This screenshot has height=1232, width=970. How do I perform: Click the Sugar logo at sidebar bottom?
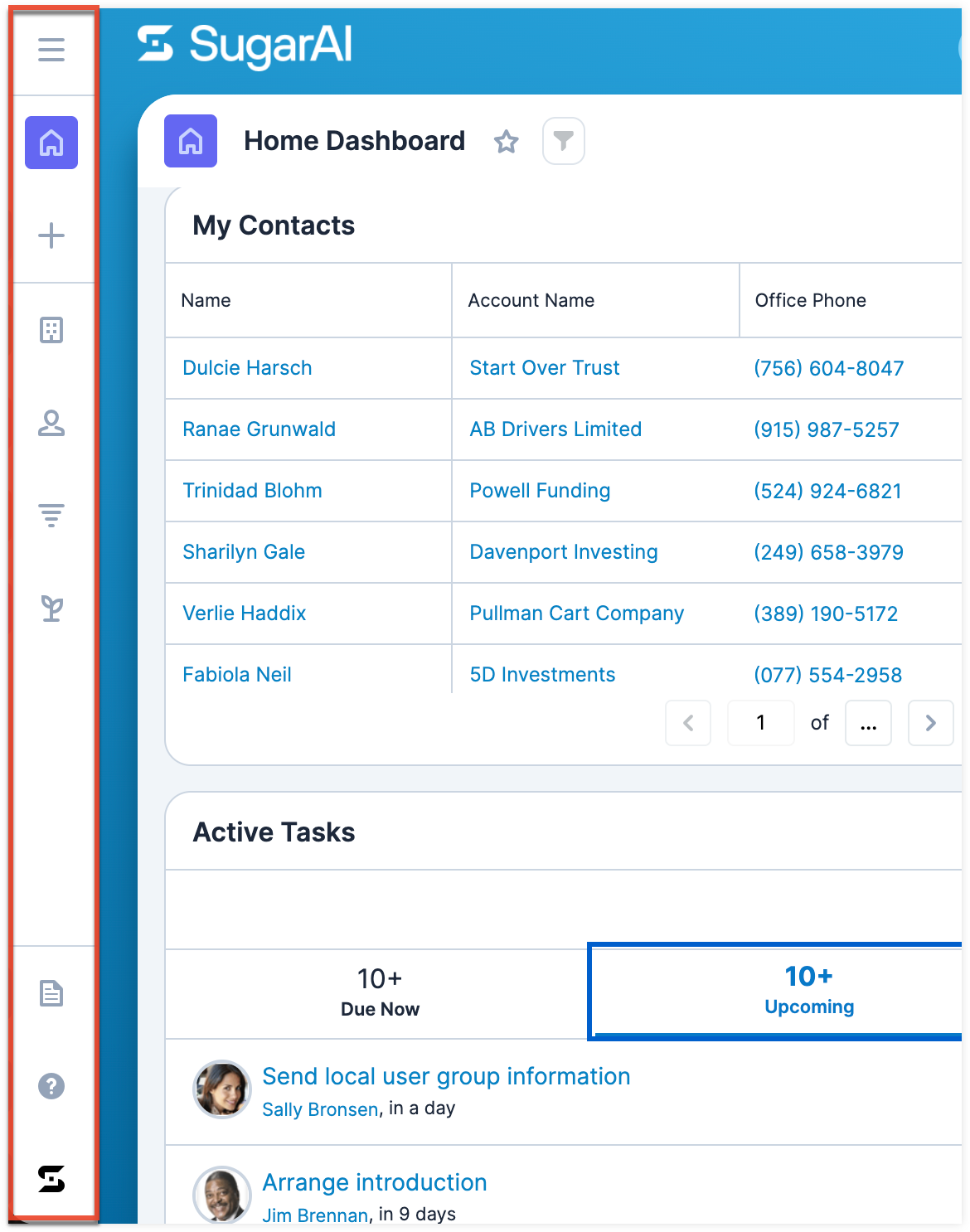coord(51,1178)
